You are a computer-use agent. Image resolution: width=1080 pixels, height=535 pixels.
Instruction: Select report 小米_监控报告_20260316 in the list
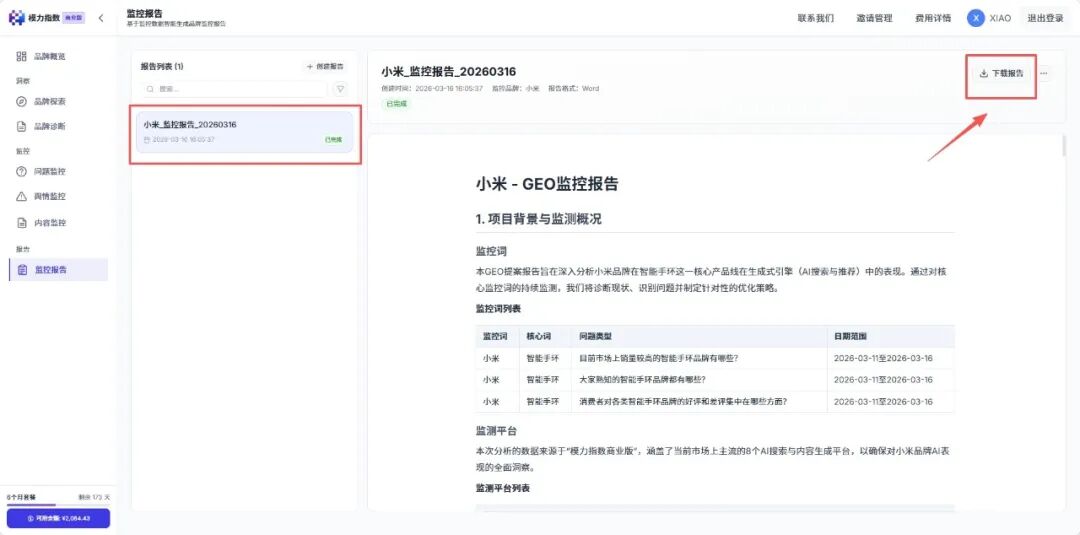click(x=245, y=132)
